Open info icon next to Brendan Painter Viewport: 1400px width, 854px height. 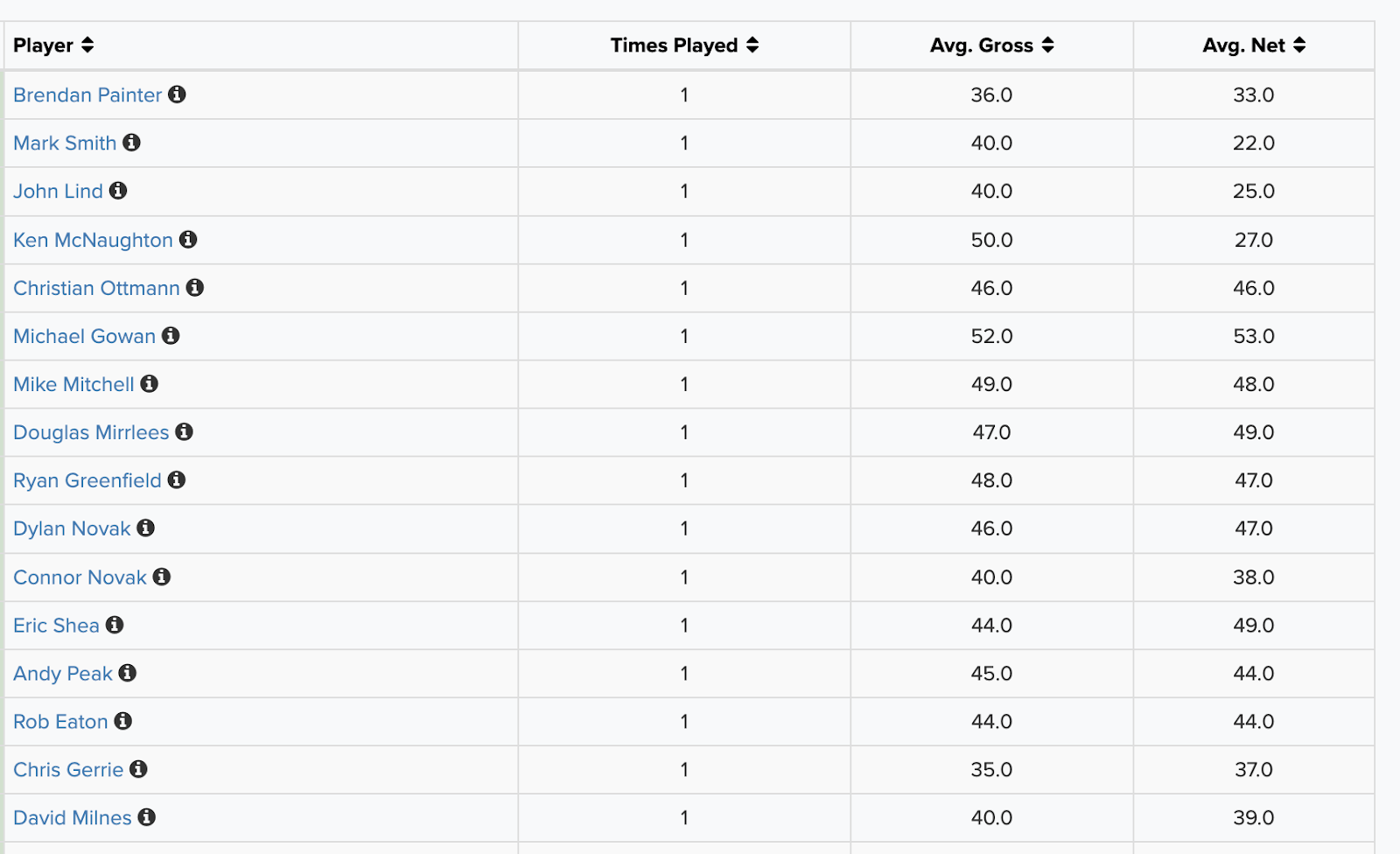177,94
